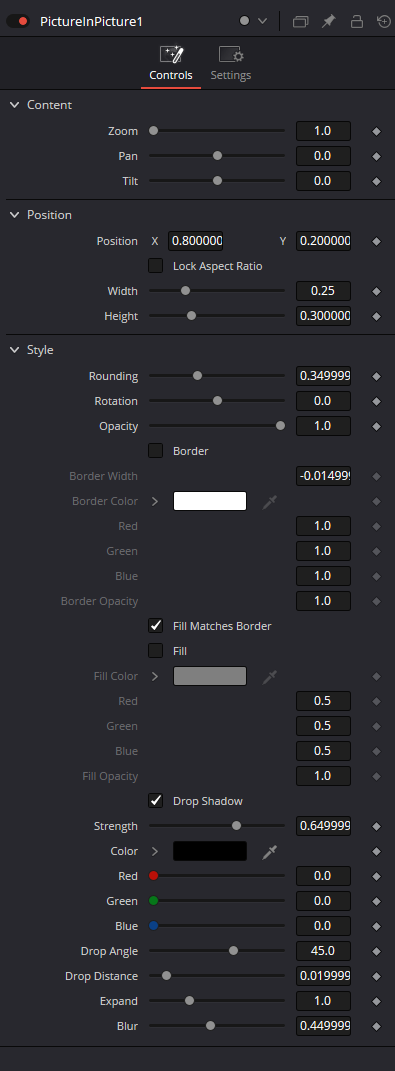The image size is (395, 1071).
Task: Open the black drop shadow color swatch
Action: point(210,851)
